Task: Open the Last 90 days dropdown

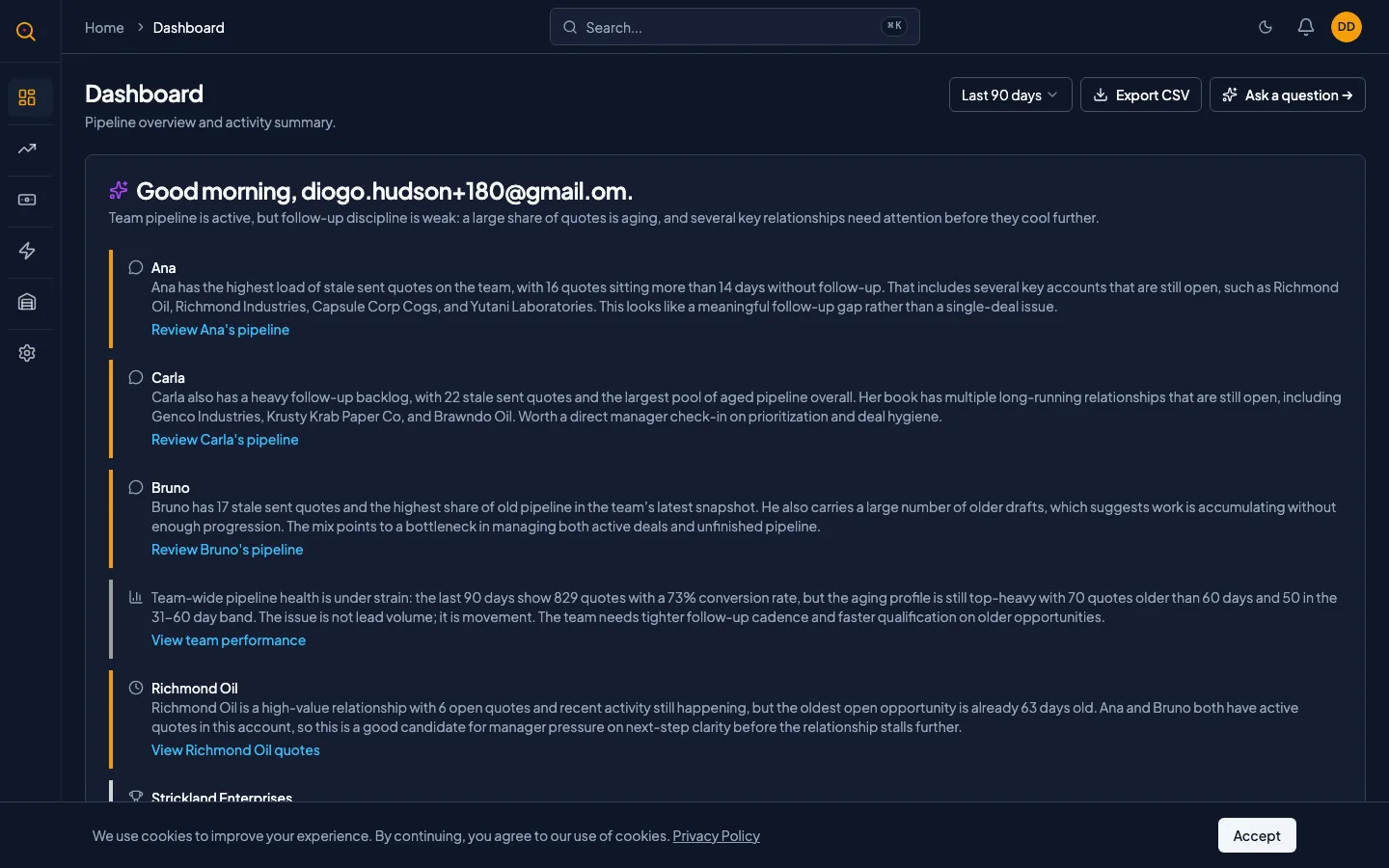Action: pyautogui.click(x=1010, y=95)
